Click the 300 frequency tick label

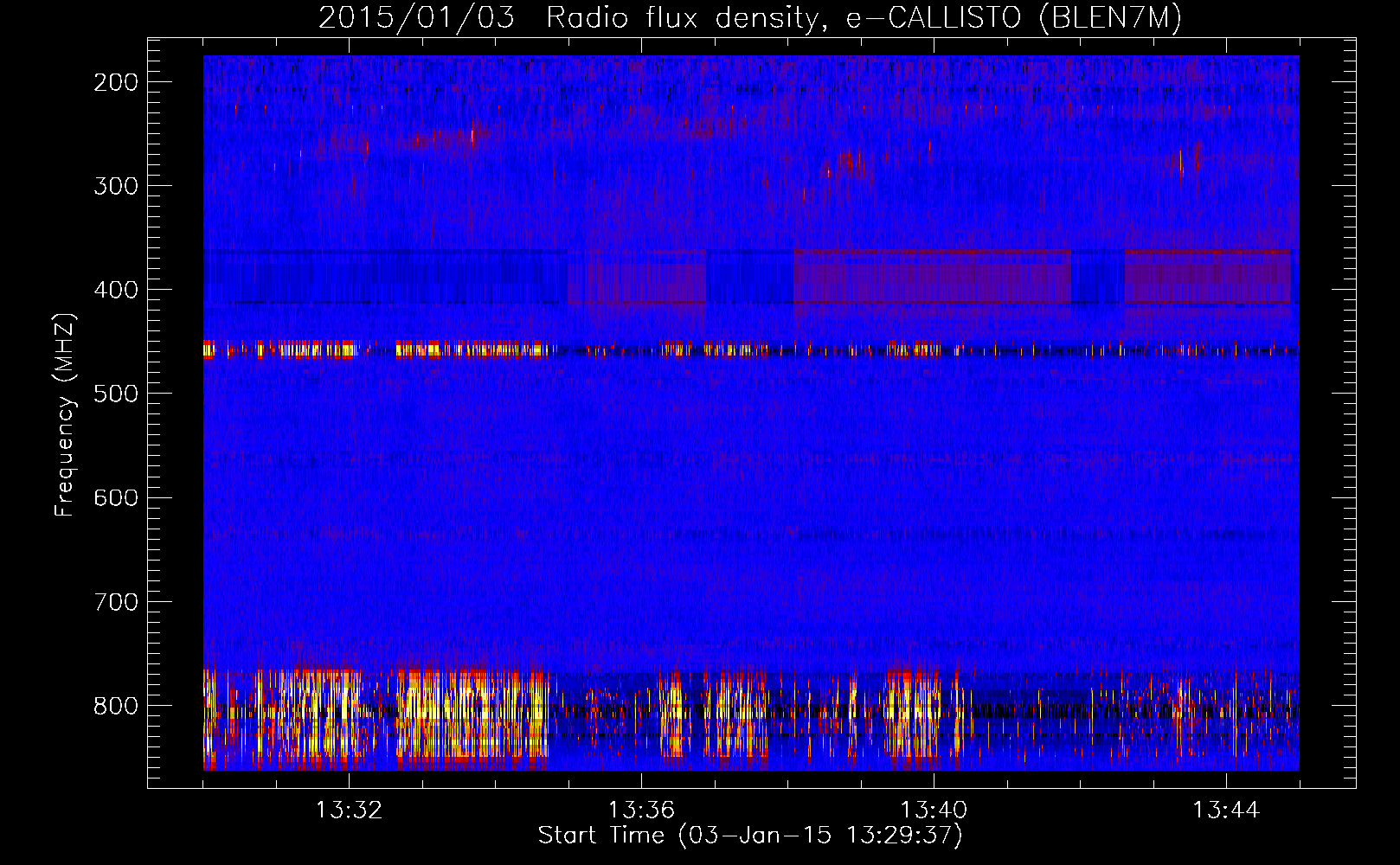[x=116, y=186]
